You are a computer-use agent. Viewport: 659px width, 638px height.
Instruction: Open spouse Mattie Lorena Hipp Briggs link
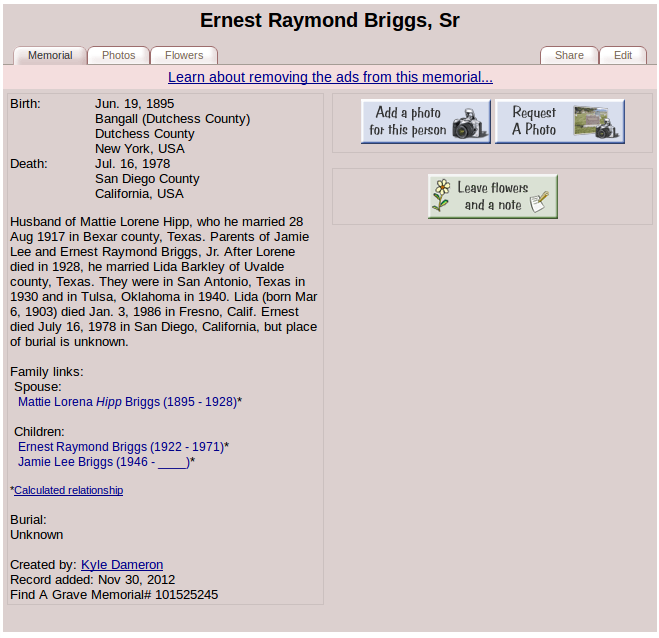point(127,402)
